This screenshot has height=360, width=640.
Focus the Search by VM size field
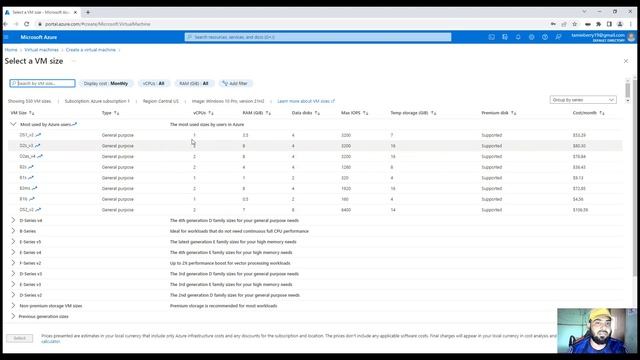click(x=42, y=83)
